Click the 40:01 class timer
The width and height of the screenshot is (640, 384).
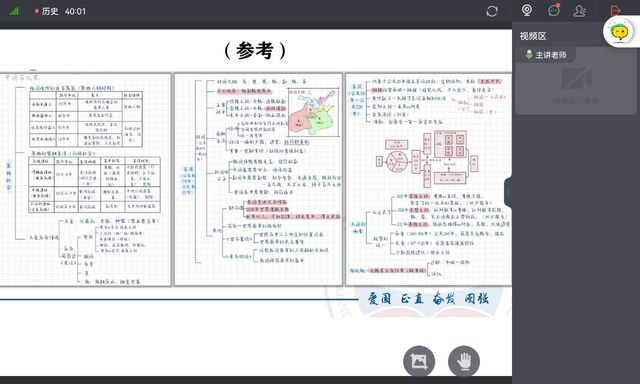pos(76,11)
